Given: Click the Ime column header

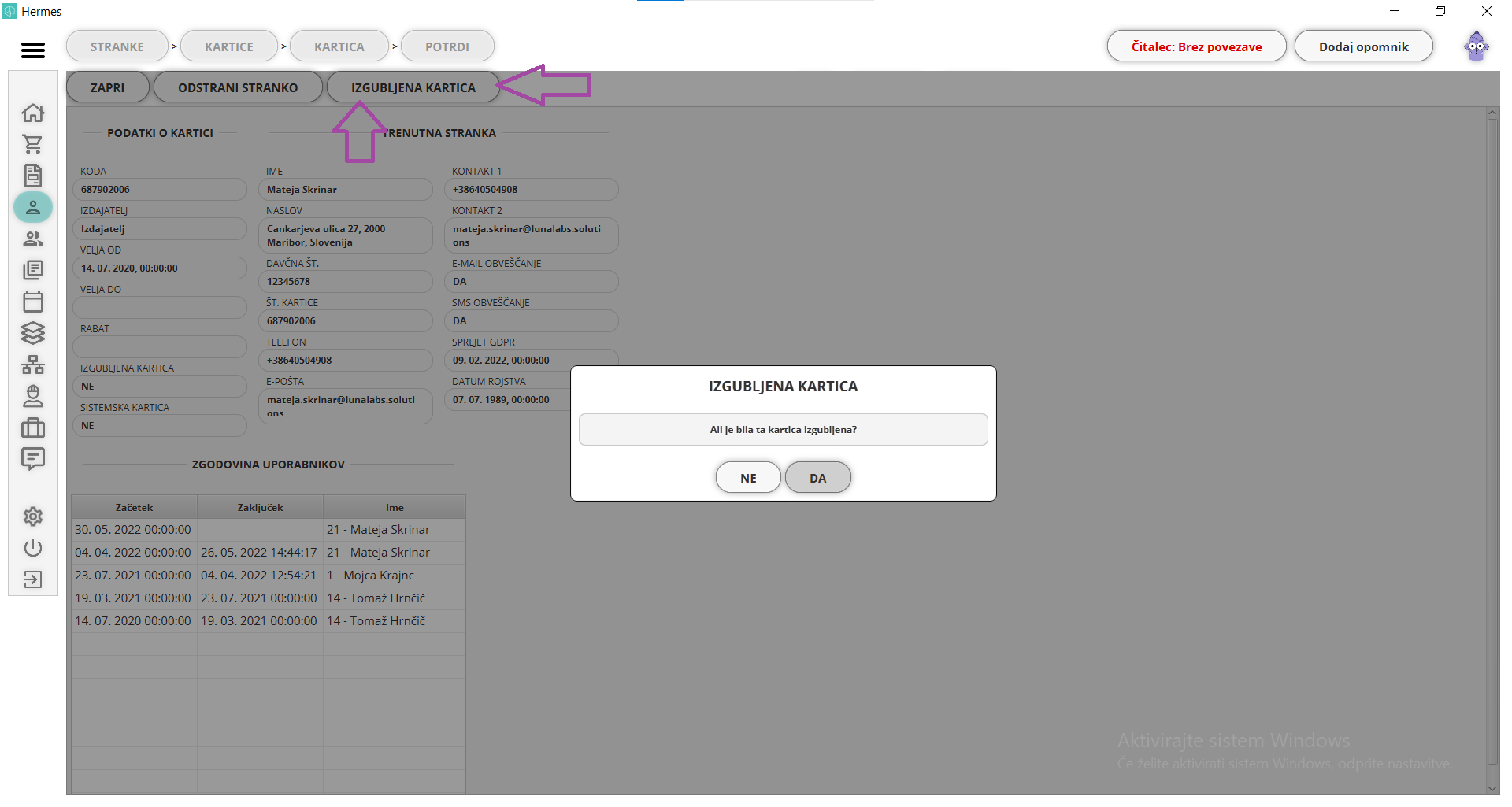Looking at the screenshot, I should 395,507.
